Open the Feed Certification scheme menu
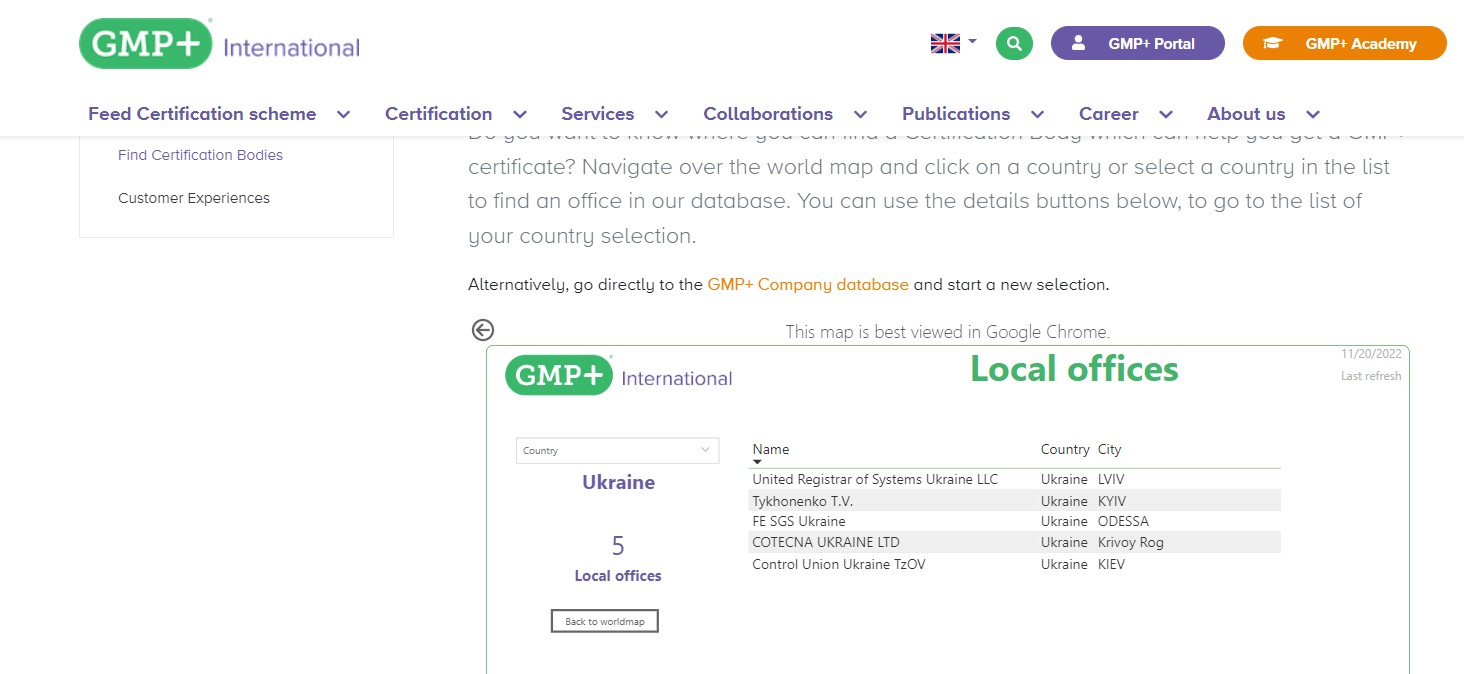 tap(202, 114)
